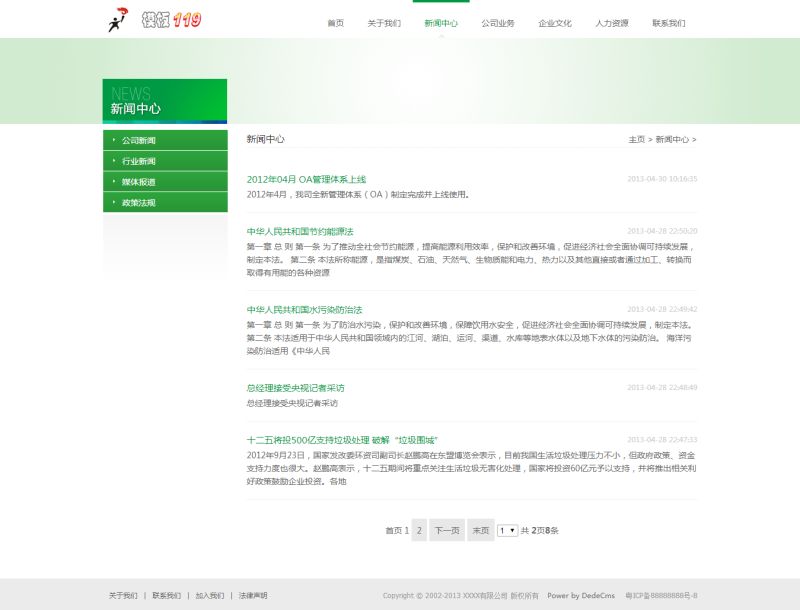Viewport: 800px width, 610px height.
Task: Open 公司新闻 sidebar category
Action: pyautogui.click(x=165, y=140)
